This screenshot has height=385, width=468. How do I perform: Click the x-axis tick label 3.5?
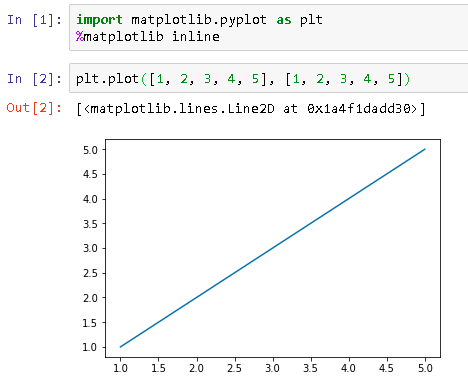tap(310, 368)
